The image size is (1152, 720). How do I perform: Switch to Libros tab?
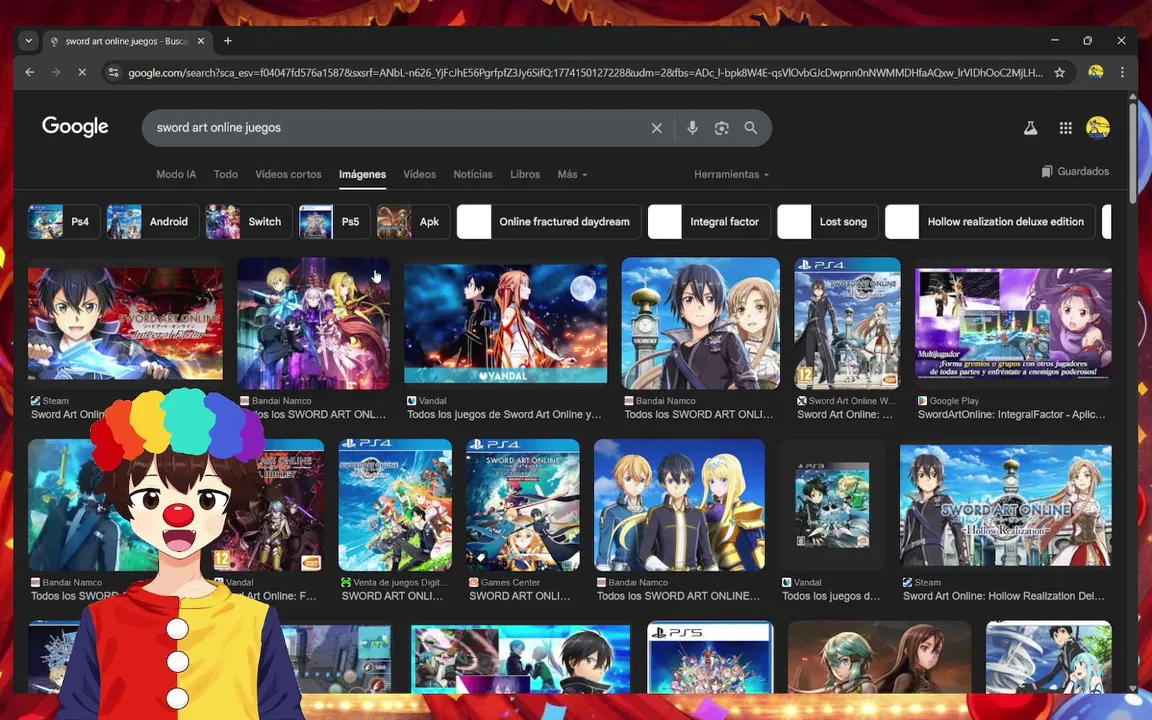point(525,174)
